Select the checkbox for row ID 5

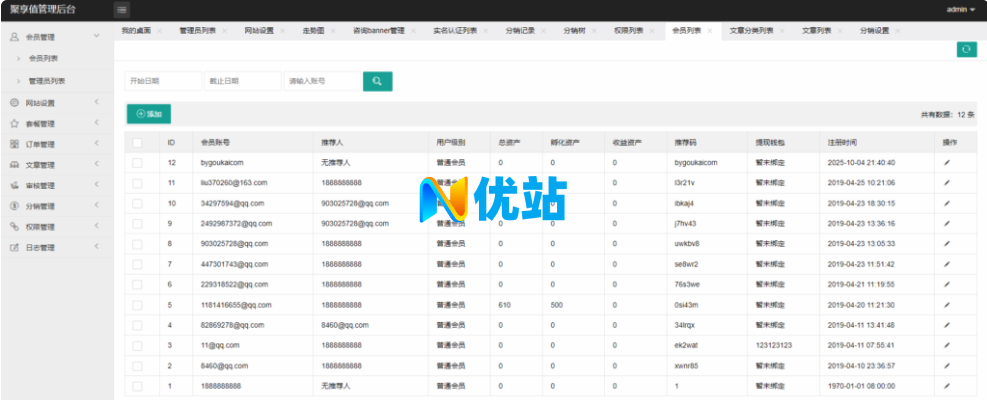[137, 305]
